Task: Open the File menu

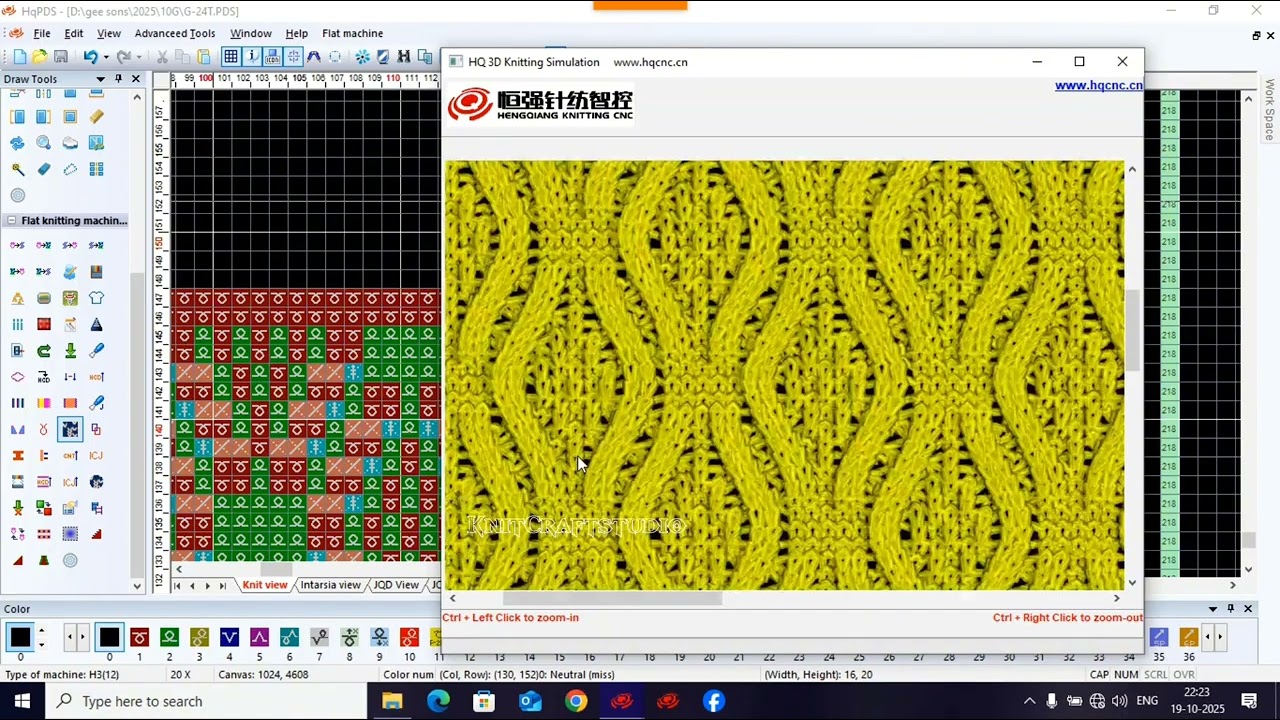Action: click(41, 33)
